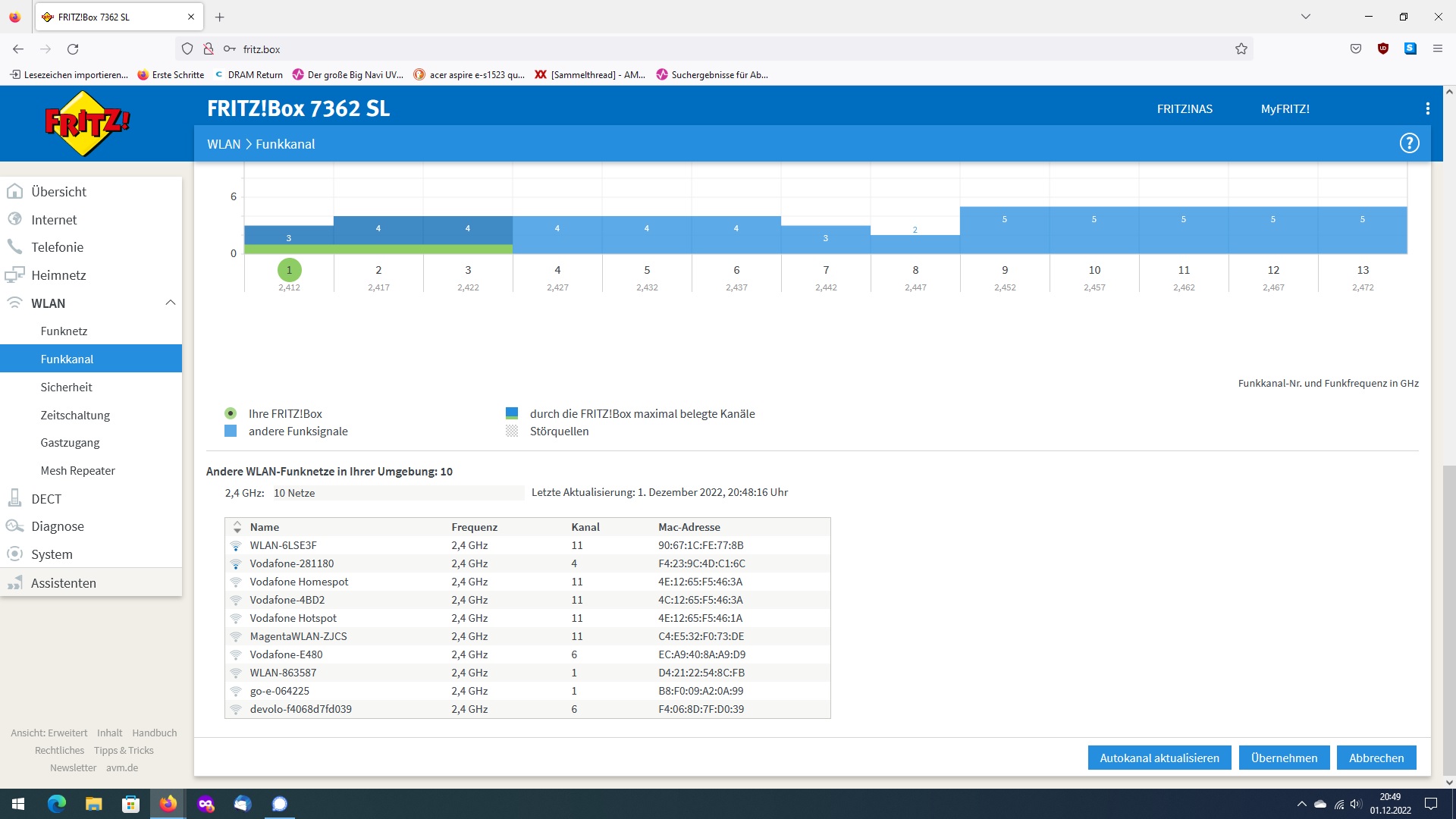1456x819 pixels.
Task: Bookmark this page with the star icon
Action: (1241, 49)
